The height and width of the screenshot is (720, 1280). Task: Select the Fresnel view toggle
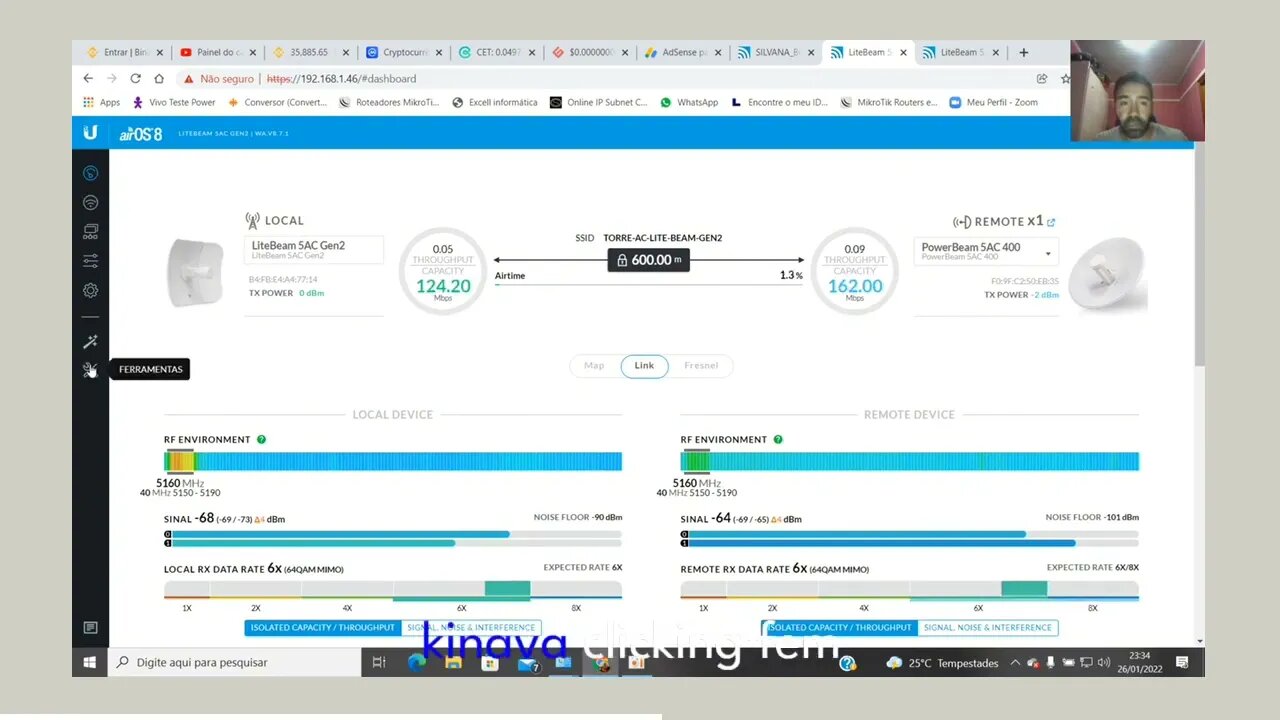click(x=701, y=366)
